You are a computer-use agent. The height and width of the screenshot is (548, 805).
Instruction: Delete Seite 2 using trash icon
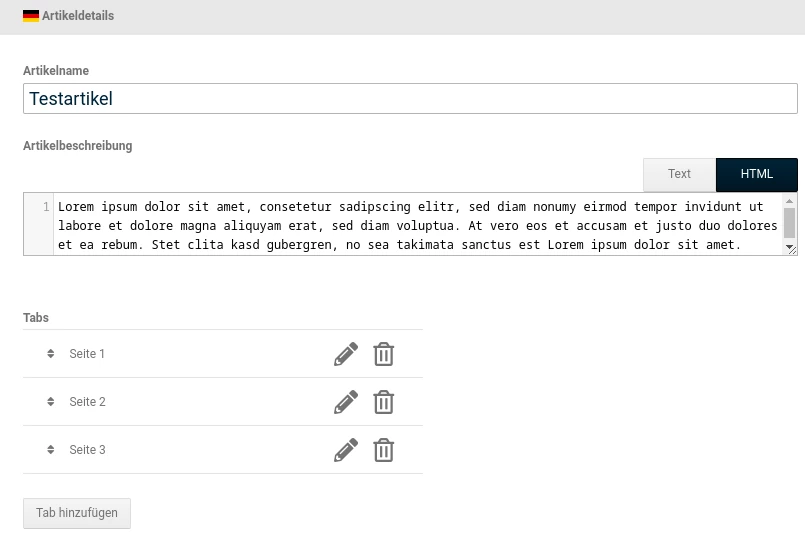384,402
